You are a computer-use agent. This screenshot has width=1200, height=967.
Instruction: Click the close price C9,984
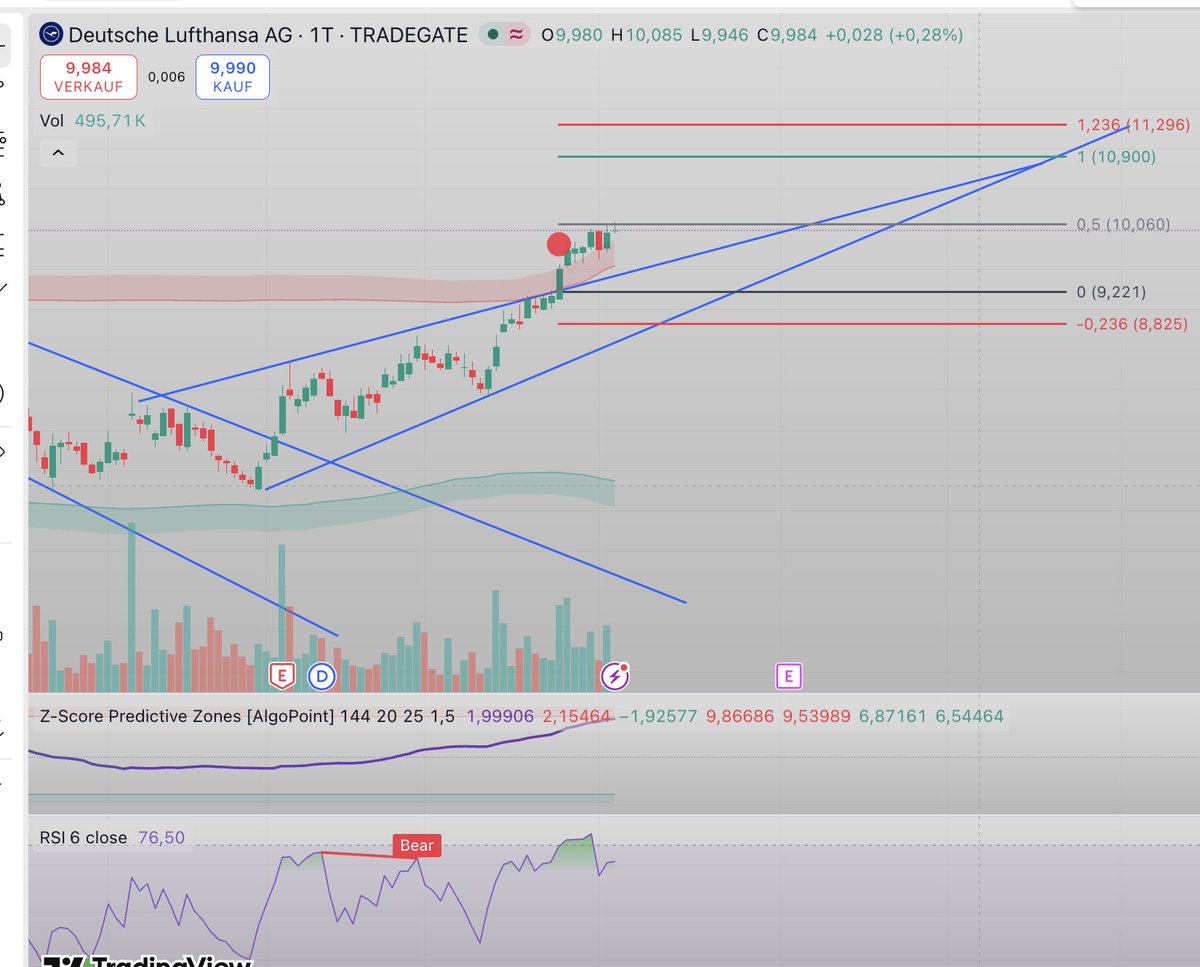(x=786, y=35)
